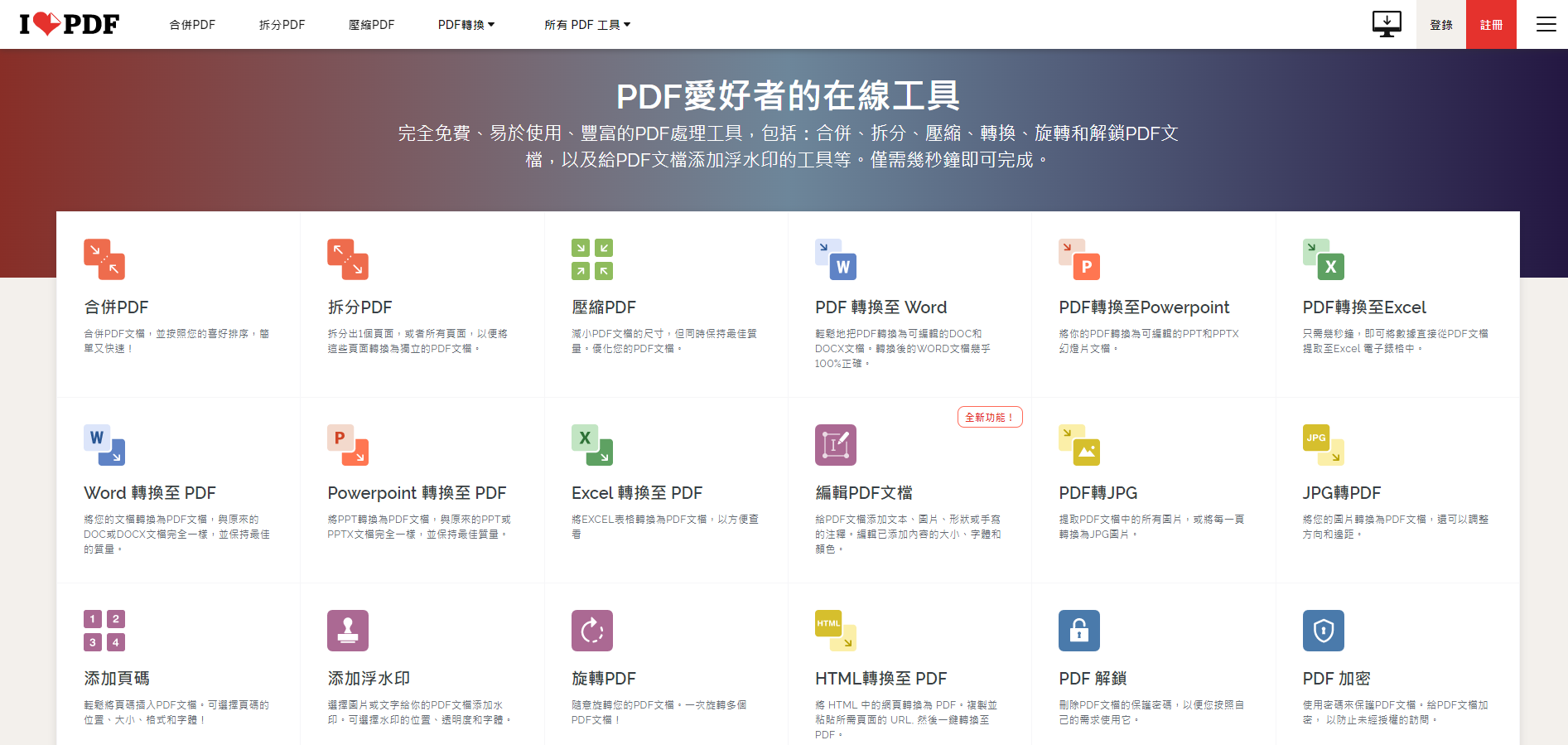
Task: Open the 編輯PDF文檔 editor icon
Action: (836, 445)
